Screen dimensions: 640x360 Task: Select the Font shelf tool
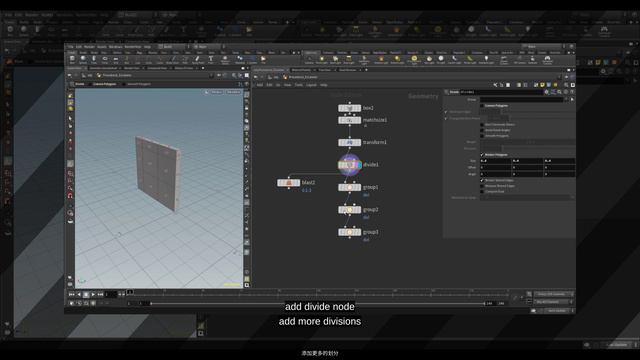211,60
